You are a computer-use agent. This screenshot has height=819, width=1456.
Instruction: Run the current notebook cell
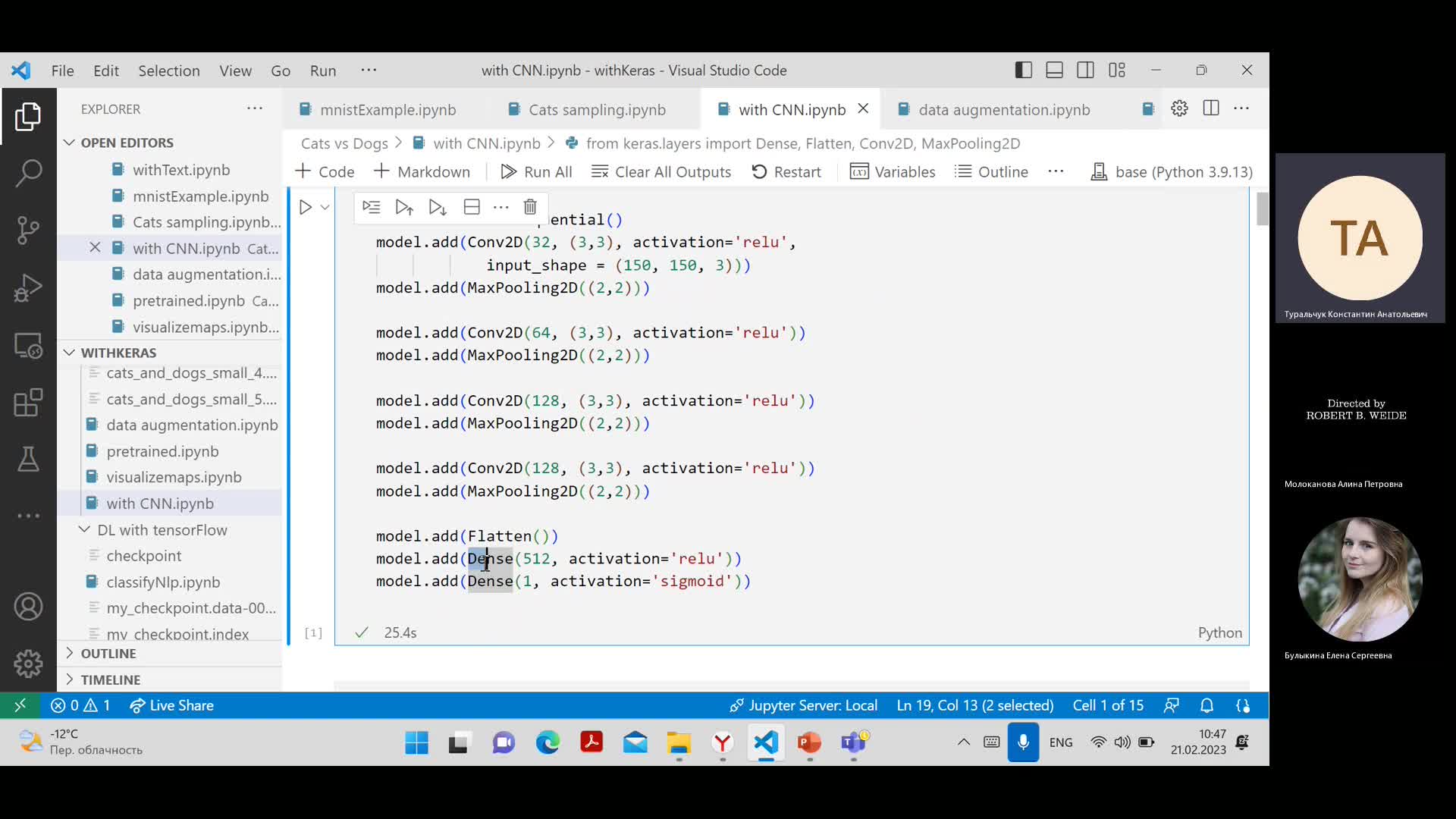point(305,207)
